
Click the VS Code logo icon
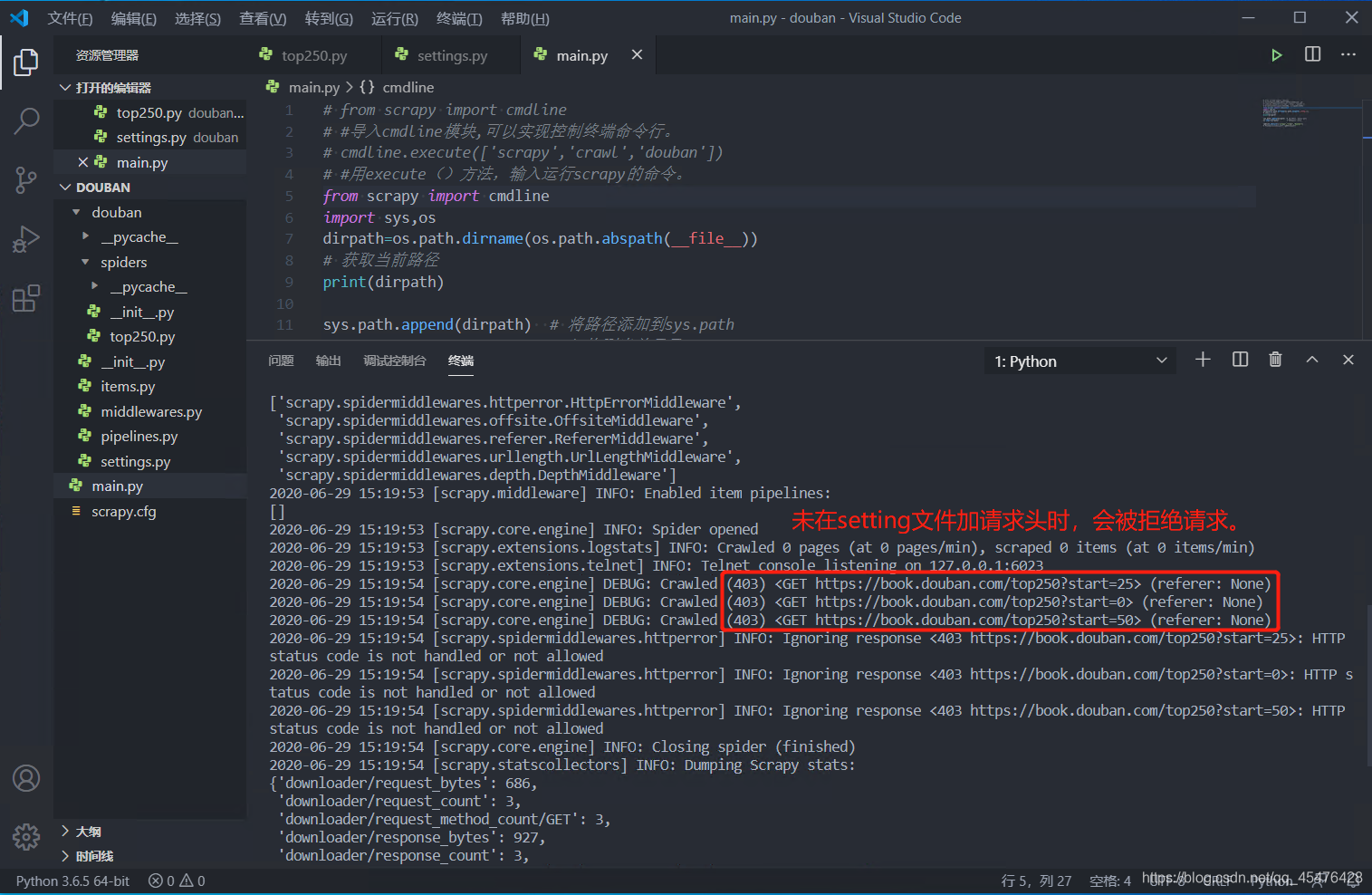[x=19, y=18]
